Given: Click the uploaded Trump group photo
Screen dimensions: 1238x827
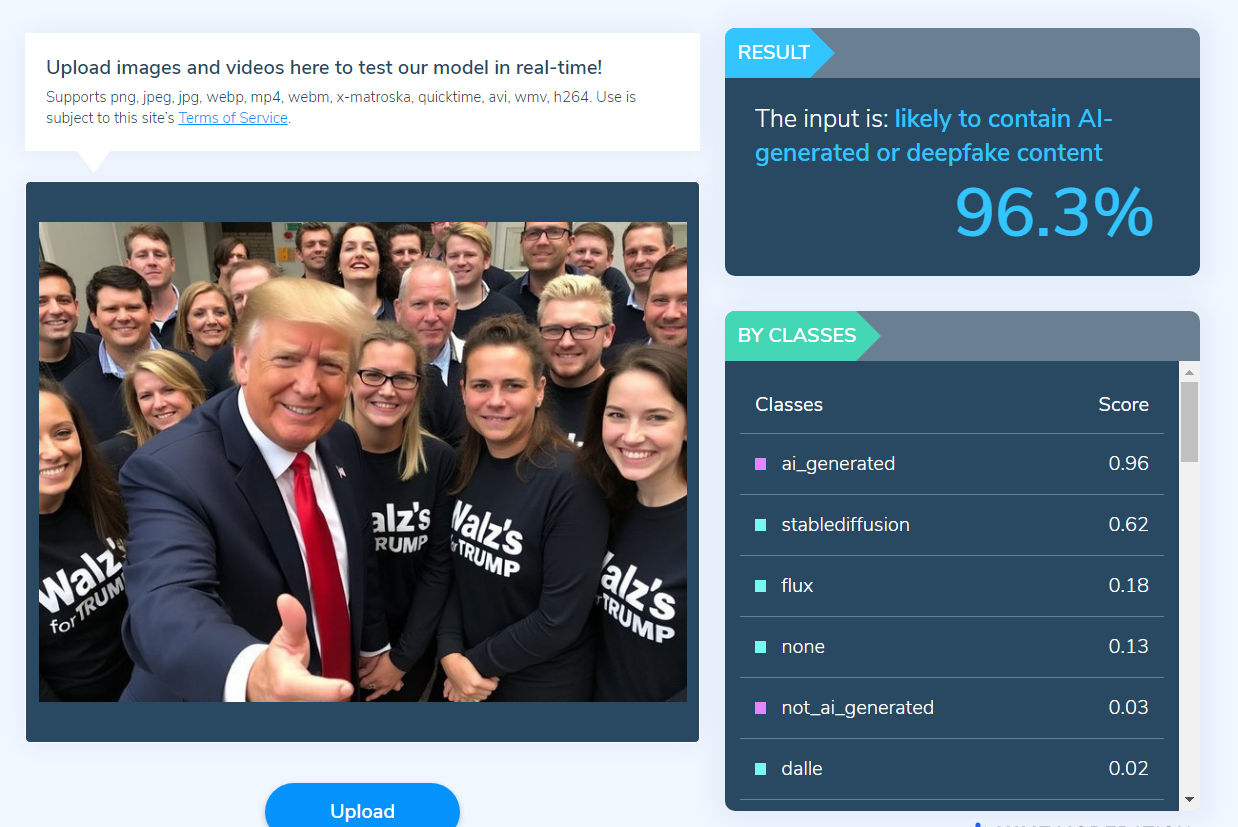Looking at the screenshot, I should coord(363,462).
